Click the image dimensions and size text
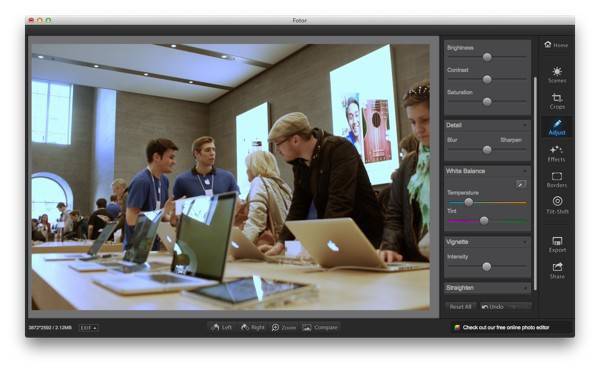The width and height of the screenshot is (600, 372). 50,328
